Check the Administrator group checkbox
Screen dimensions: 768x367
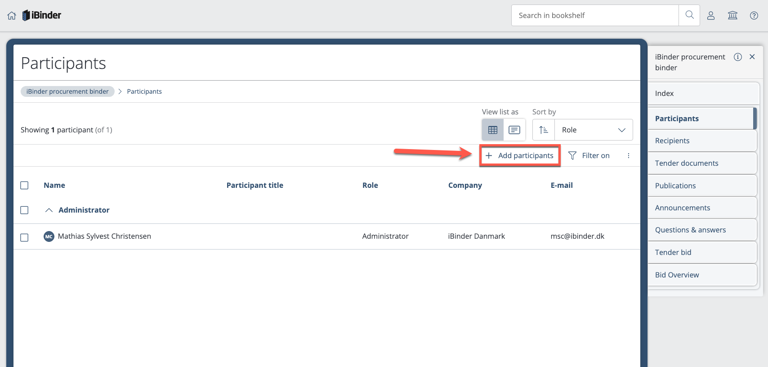click(x=24, y=210)
